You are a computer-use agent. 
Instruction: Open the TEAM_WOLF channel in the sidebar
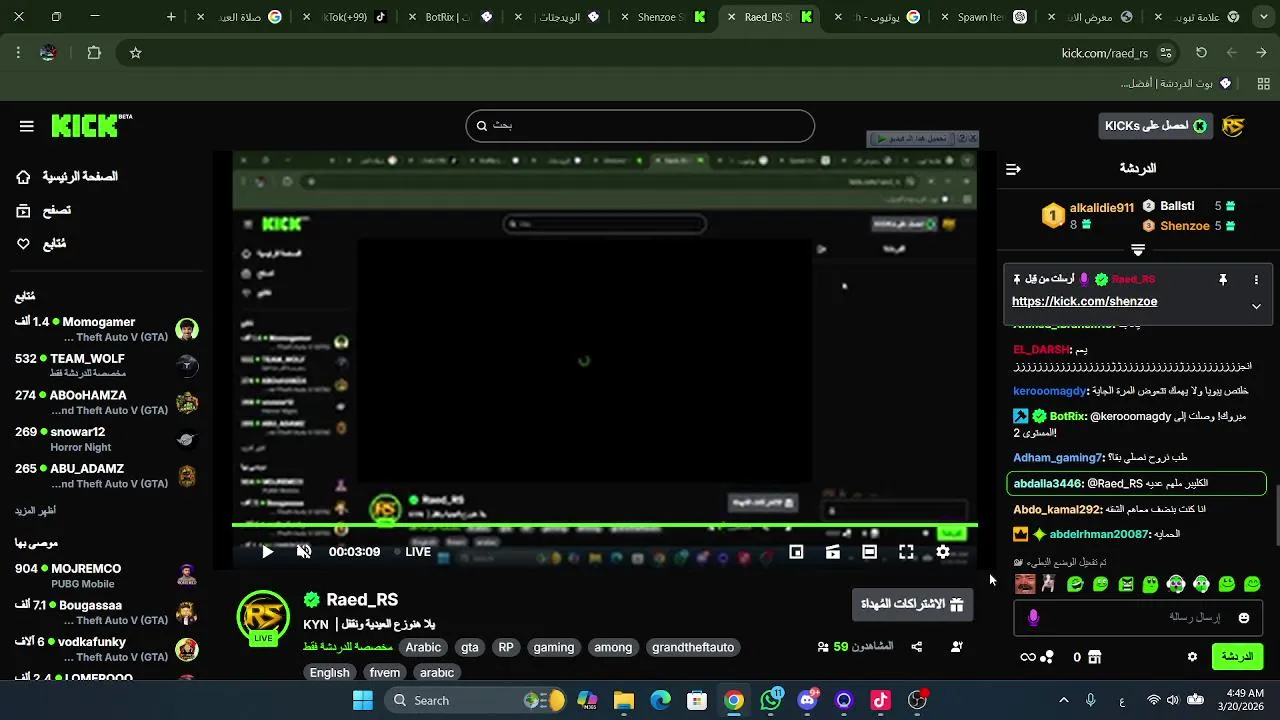click(x=107, y=366)
